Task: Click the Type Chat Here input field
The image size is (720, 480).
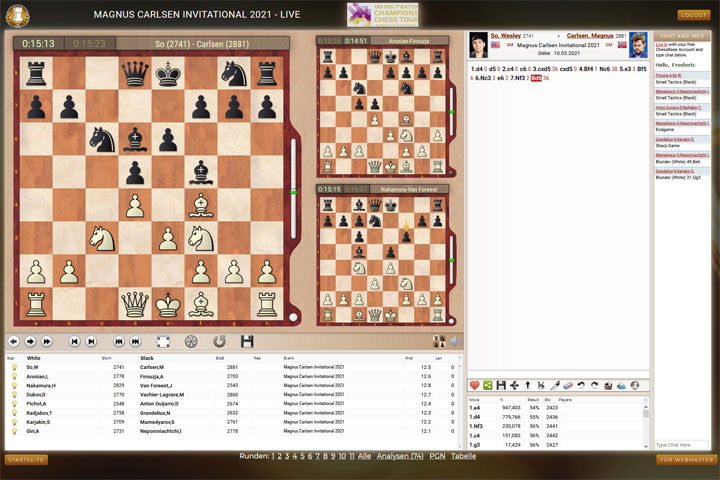Action: coord(681,445)
